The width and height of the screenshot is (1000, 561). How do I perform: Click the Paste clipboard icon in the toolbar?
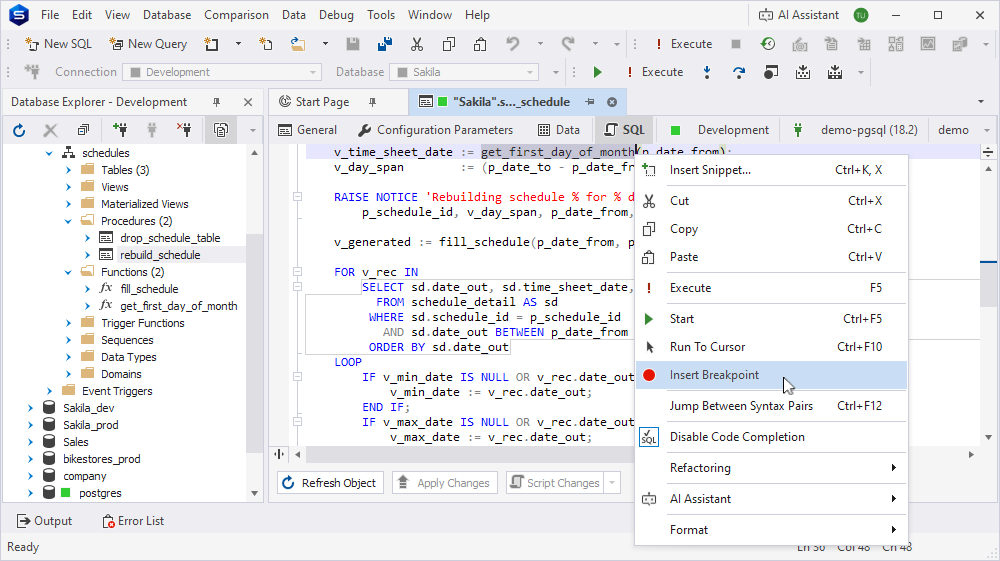[x=480, y=44]
